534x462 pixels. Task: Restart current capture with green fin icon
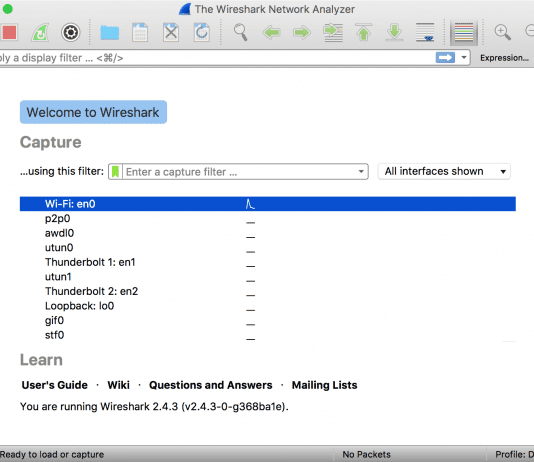point(40,33)
